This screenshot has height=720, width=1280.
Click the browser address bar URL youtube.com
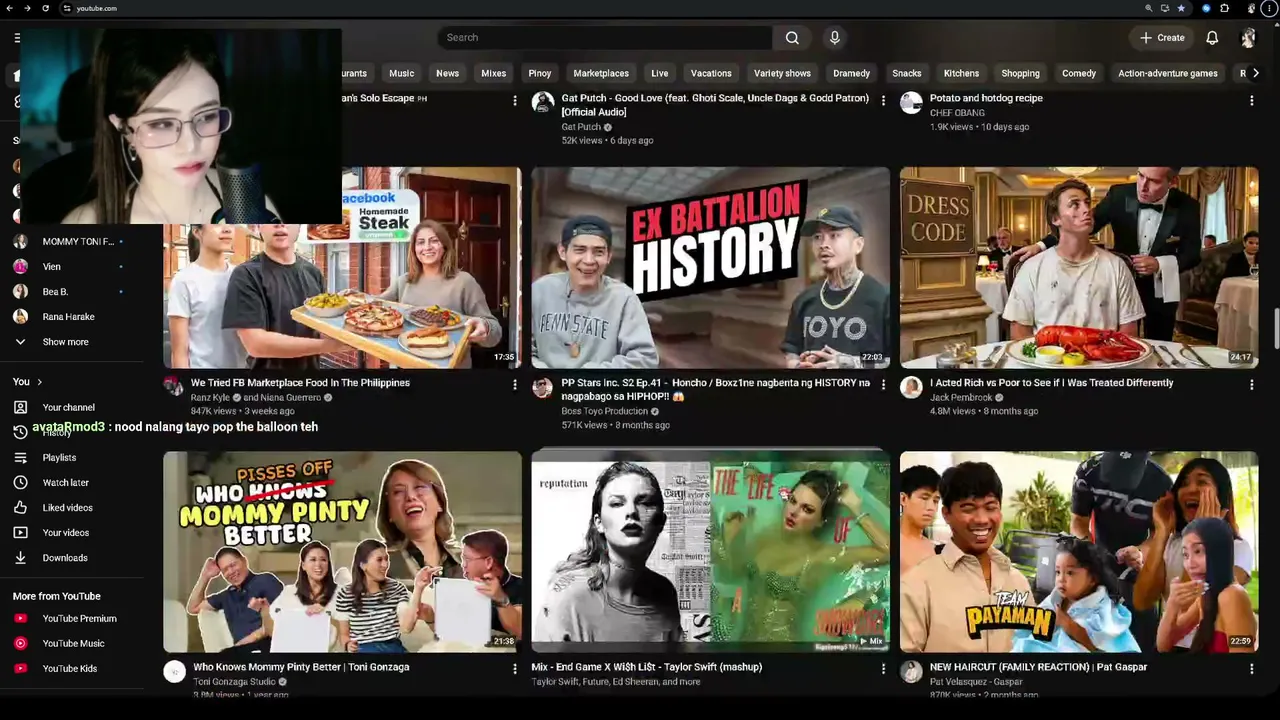tap(97, 8)
